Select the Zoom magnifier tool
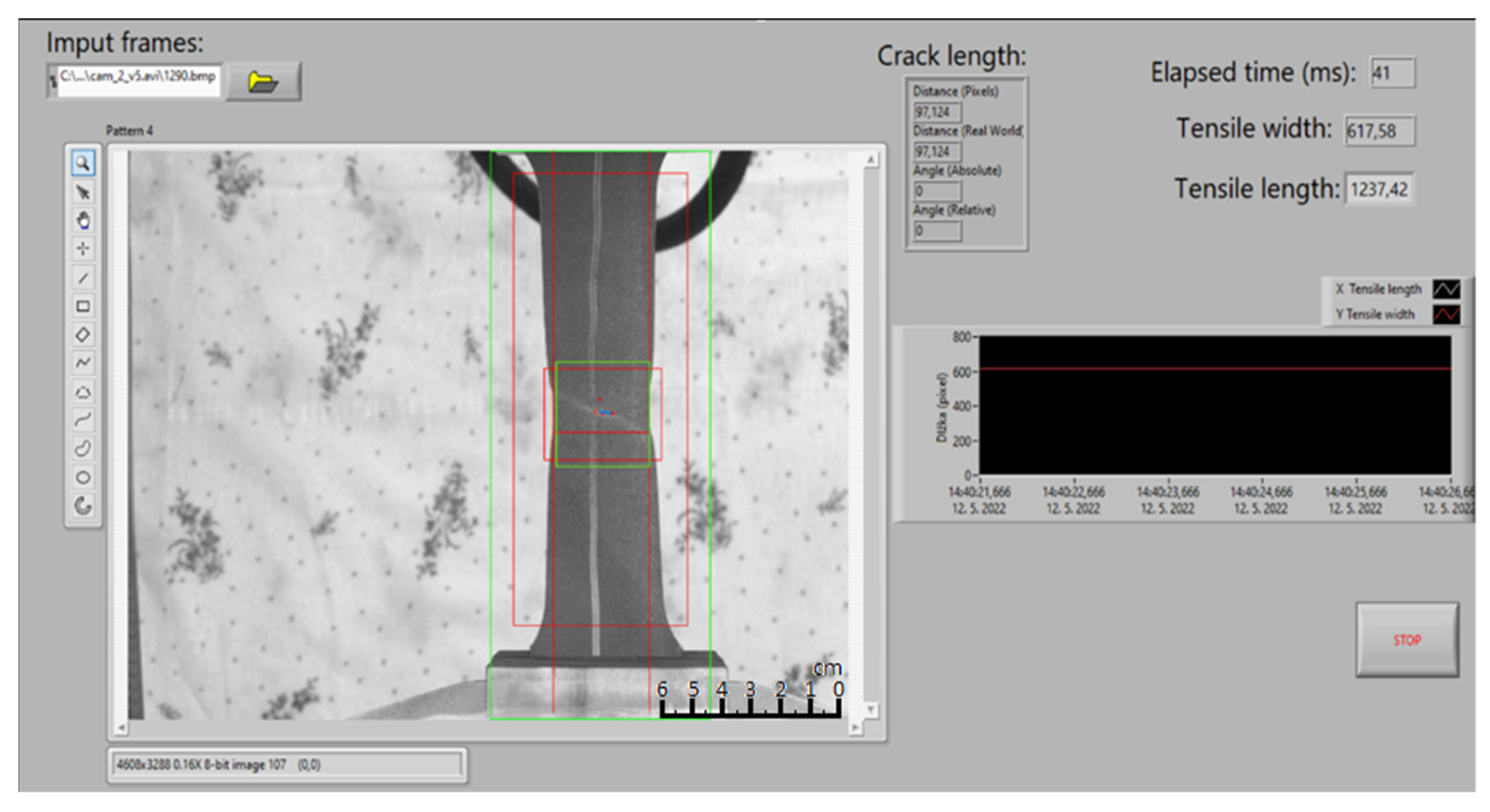Image resolution: width=1490 pixels, height=812 pixels. coord(83,164)
